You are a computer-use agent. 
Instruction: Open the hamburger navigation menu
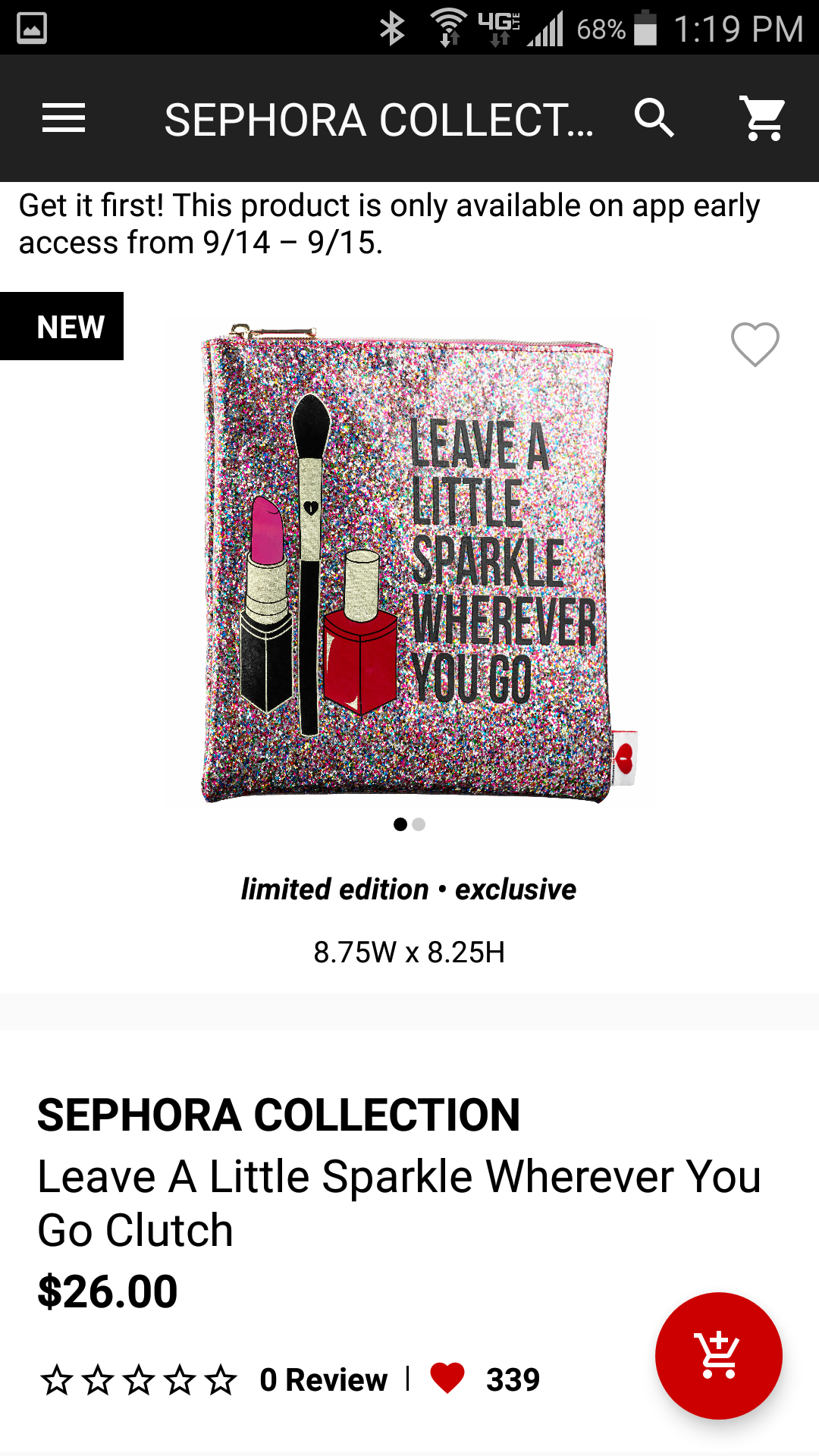pos(64,118)
